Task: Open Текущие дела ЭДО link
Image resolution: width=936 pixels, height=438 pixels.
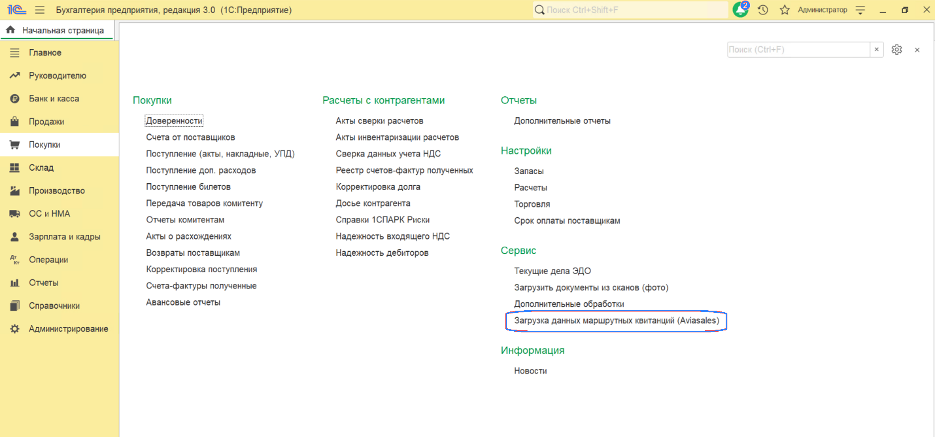Action: [553, 271]
